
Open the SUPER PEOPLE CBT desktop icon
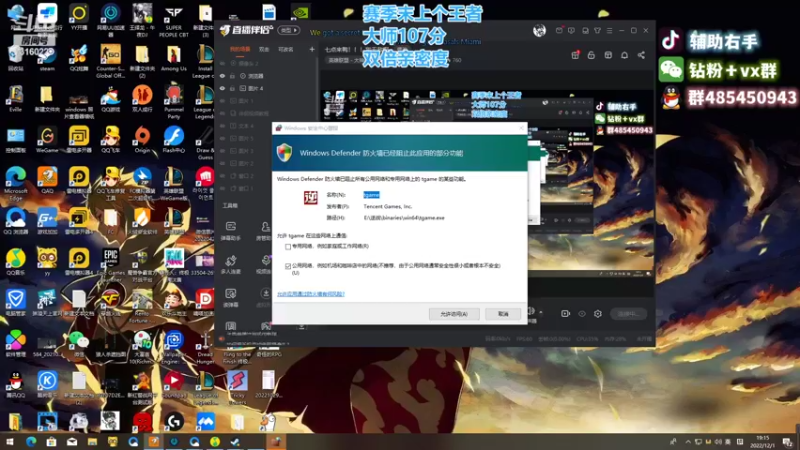tap(173, 21)
